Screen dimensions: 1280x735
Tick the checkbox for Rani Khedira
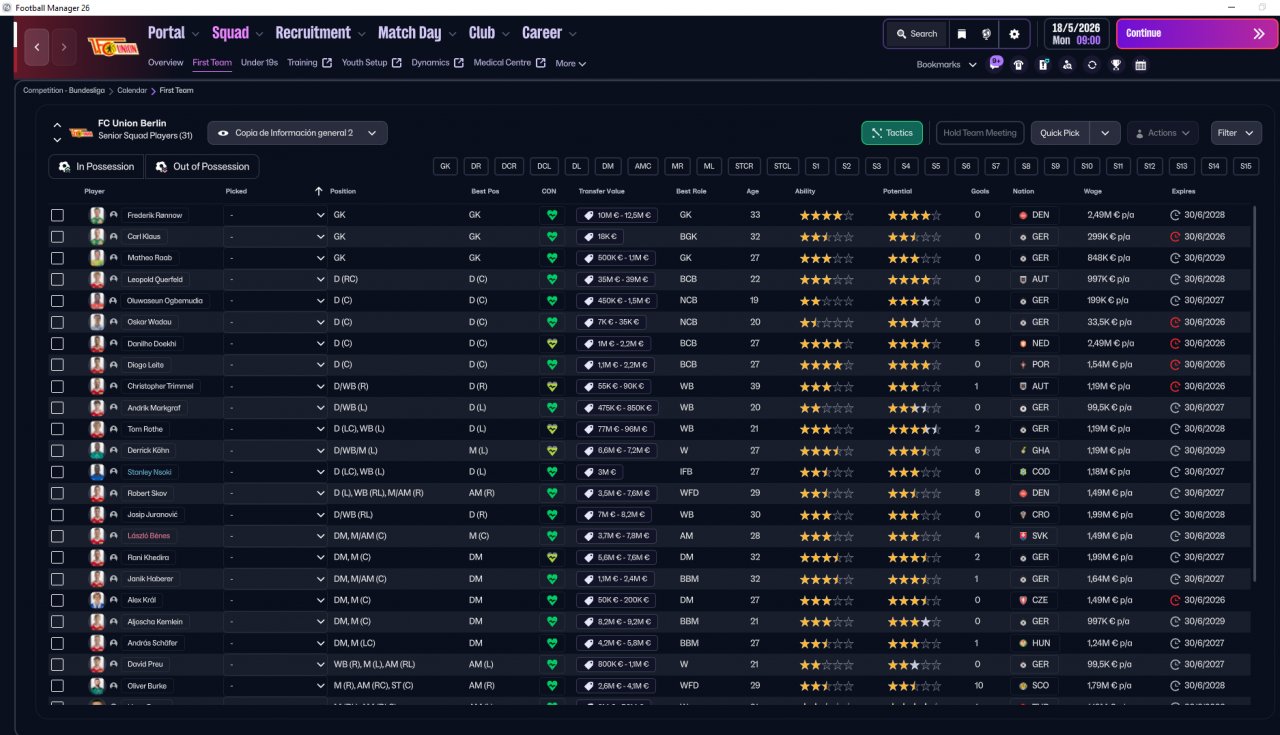click(57, 557)
